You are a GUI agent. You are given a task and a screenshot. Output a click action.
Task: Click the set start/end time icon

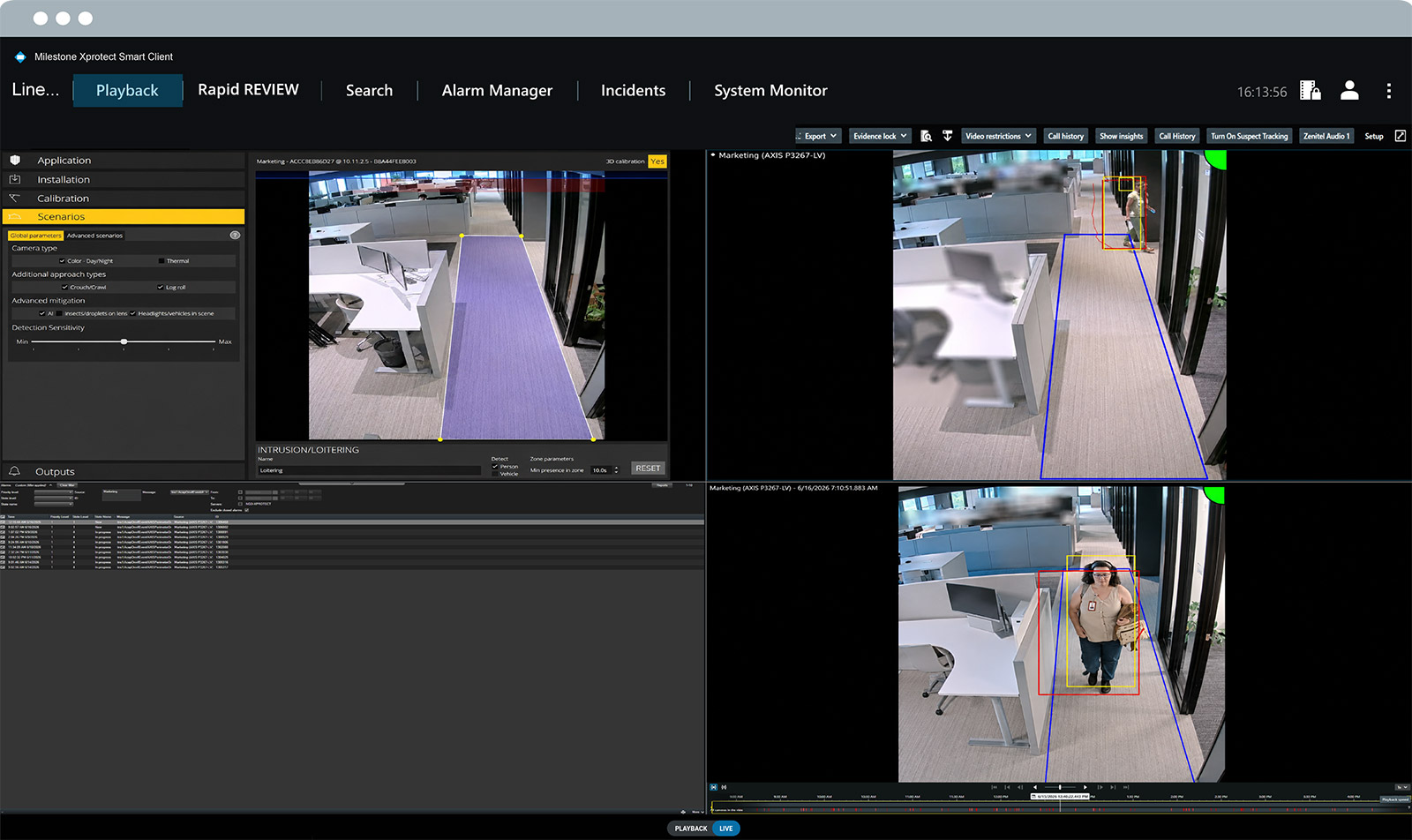pos(724,787)
